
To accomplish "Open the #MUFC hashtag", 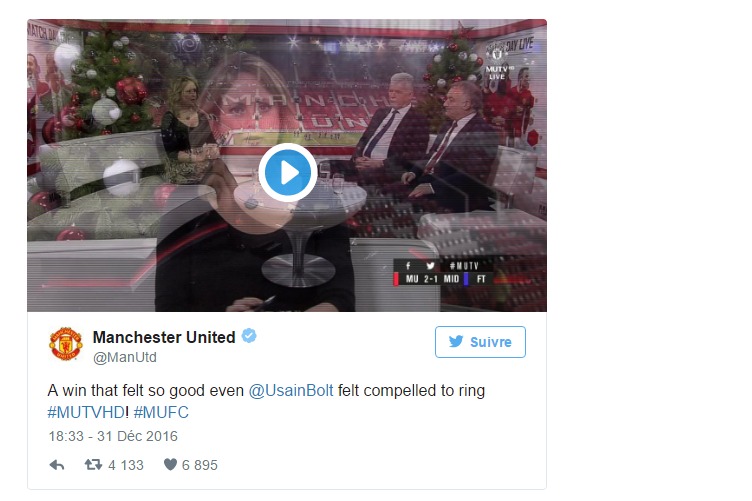I will [x=161, y=412].
